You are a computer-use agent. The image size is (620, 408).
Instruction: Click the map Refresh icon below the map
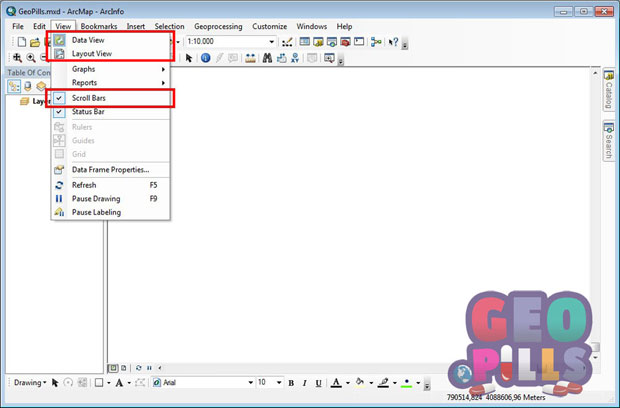click(138, 368)
